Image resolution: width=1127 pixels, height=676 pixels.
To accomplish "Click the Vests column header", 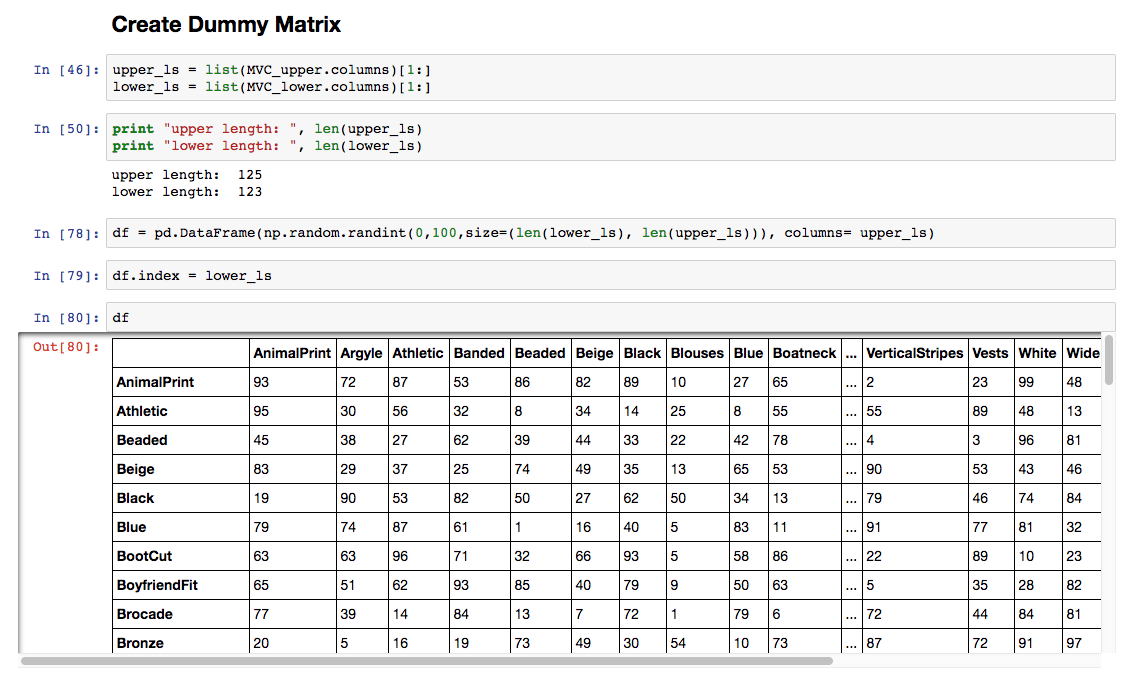I will coord(990,353).
